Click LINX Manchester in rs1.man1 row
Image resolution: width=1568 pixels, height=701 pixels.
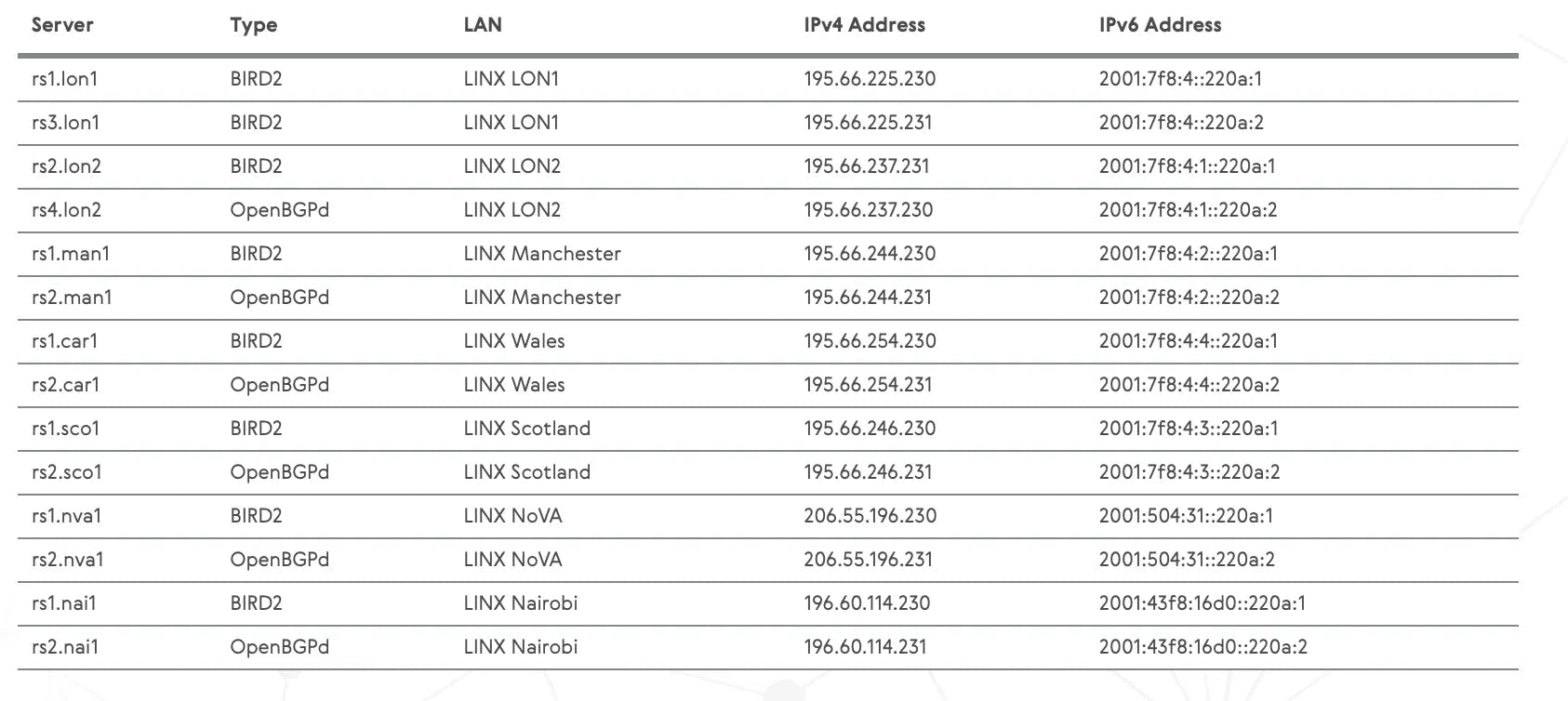[541, 254]
